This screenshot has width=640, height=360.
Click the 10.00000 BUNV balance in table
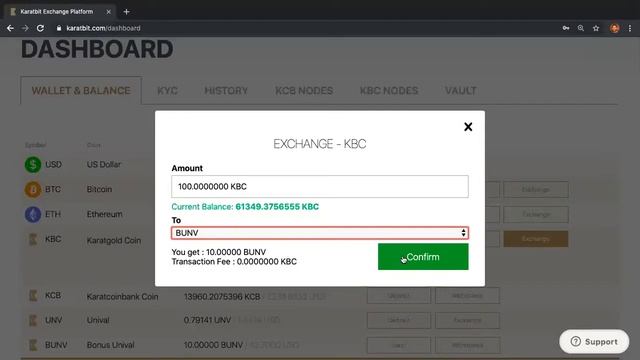(x=213, y=345)
